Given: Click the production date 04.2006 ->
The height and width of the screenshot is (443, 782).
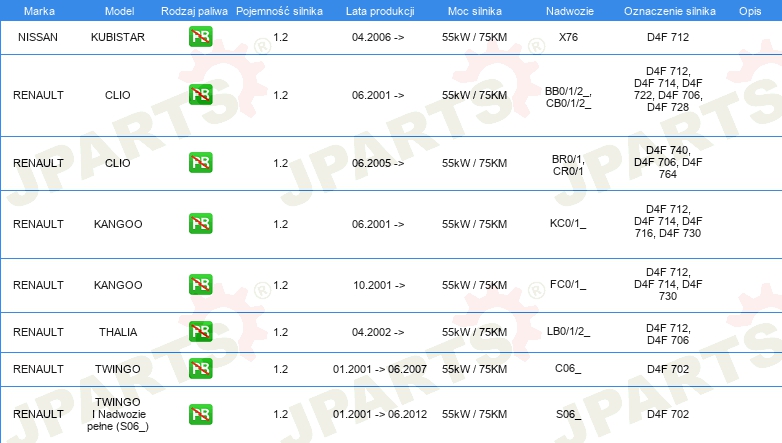Looking at the screenshot, I should pyautogui.click(x=378, y=37).
